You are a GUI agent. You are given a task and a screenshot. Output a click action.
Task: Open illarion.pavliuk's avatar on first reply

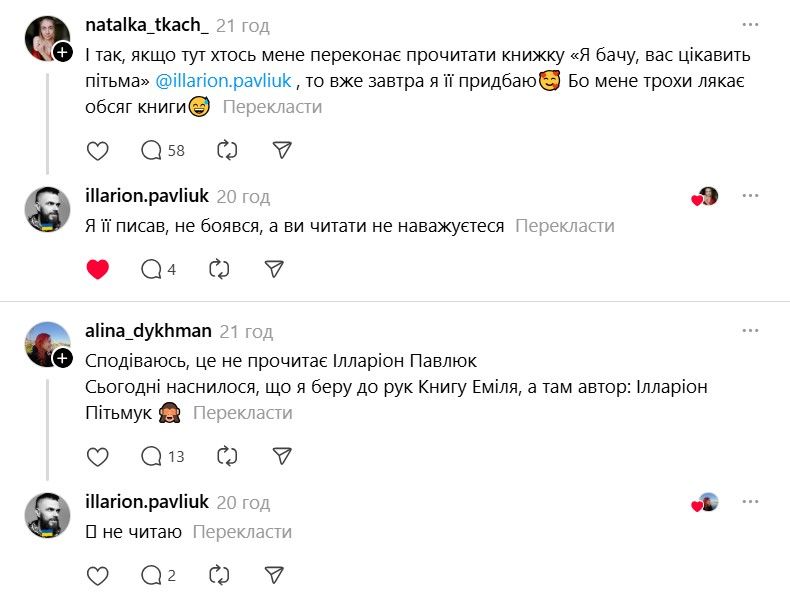(47, 209)
